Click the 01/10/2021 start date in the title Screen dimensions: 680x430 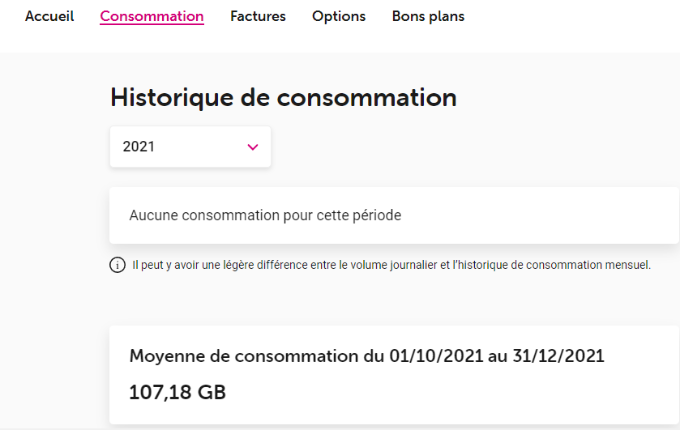pyautogui.click(x=428, y=356)
